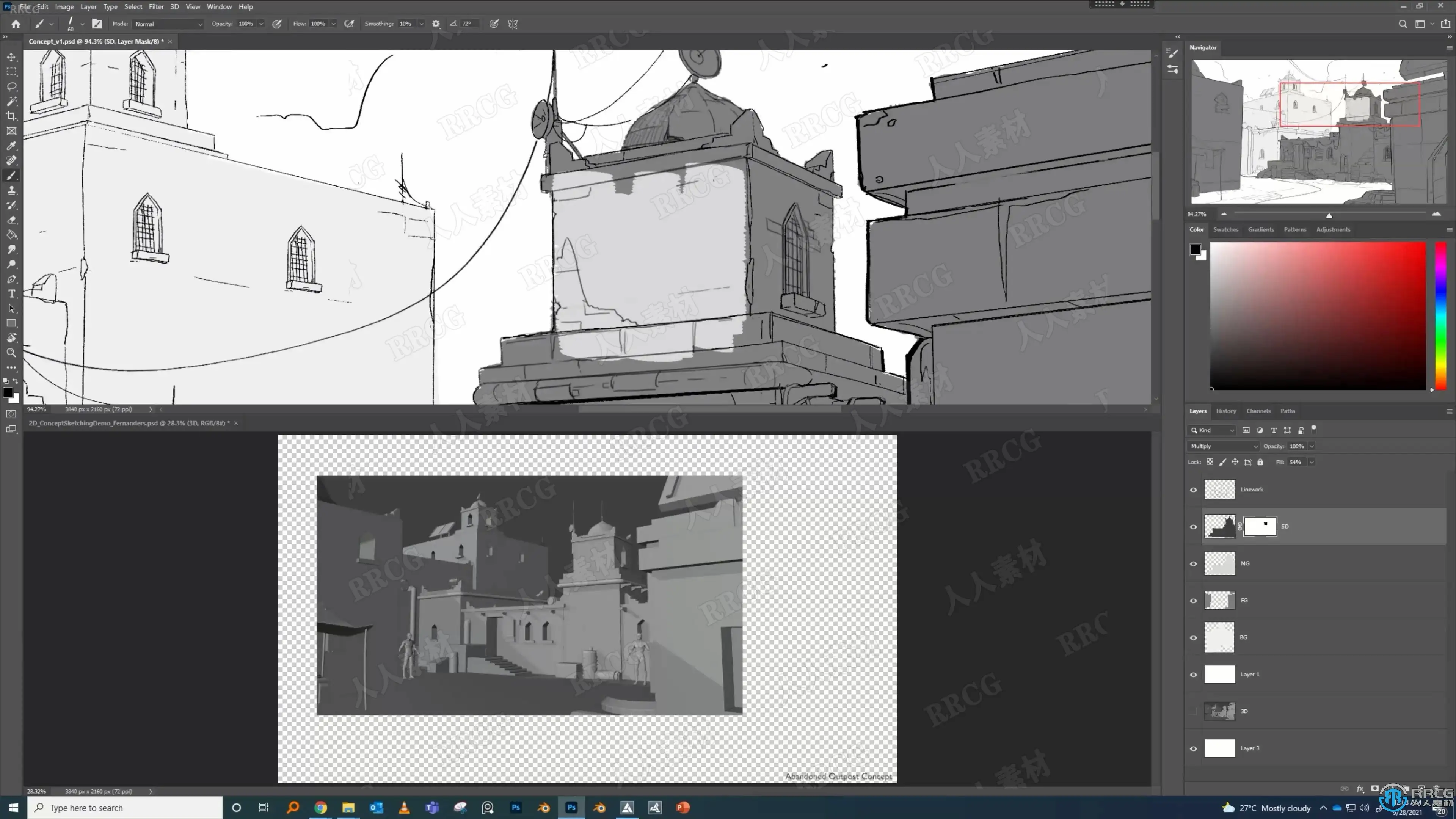Image resolution: width=1456 pixels, height=819 pixels.
Task: Select the Horizontal Type tool
Action: 11,294
